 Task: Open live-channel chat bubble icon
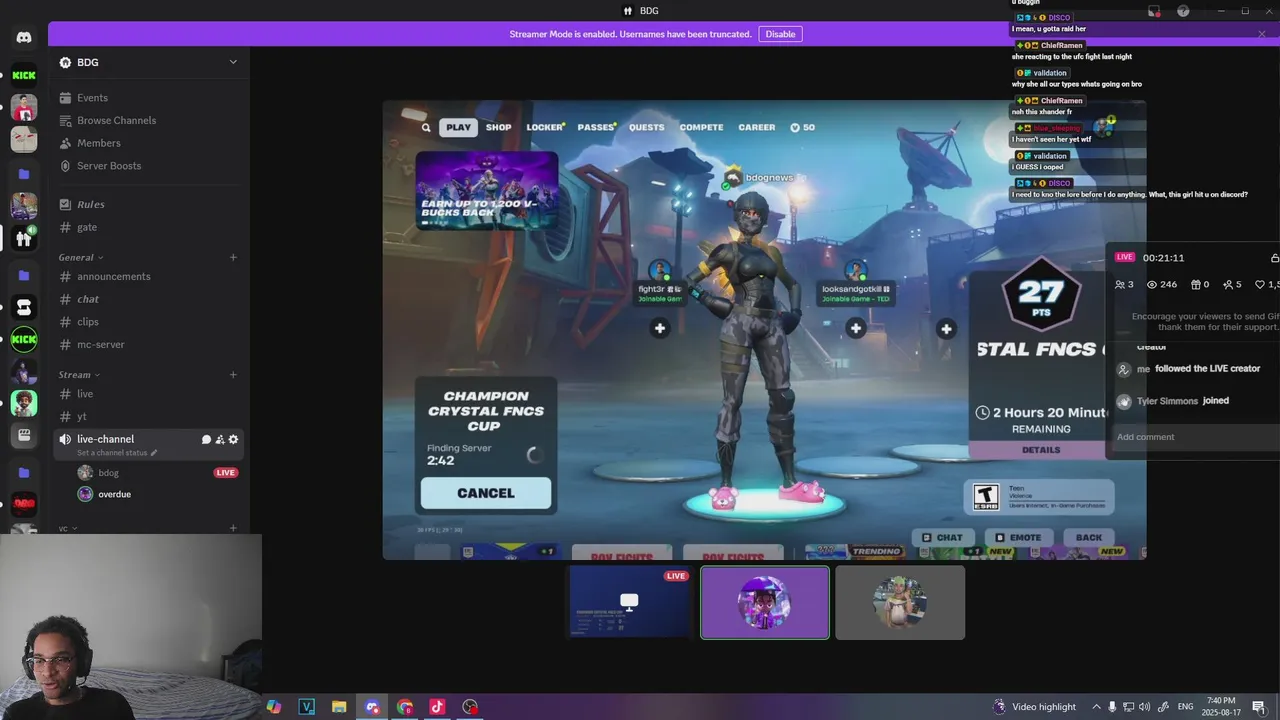point(206,439)
